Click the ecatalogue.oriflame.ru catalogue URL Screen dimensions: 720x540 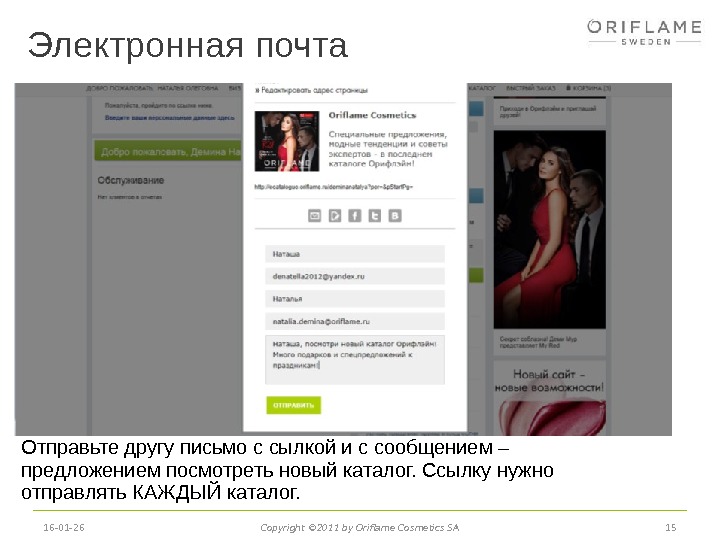333,187
